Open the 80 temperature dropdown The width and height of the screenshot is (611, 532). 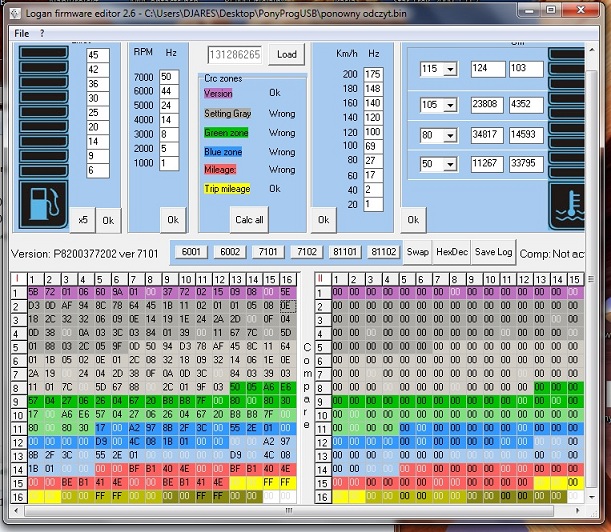point(450,135)
